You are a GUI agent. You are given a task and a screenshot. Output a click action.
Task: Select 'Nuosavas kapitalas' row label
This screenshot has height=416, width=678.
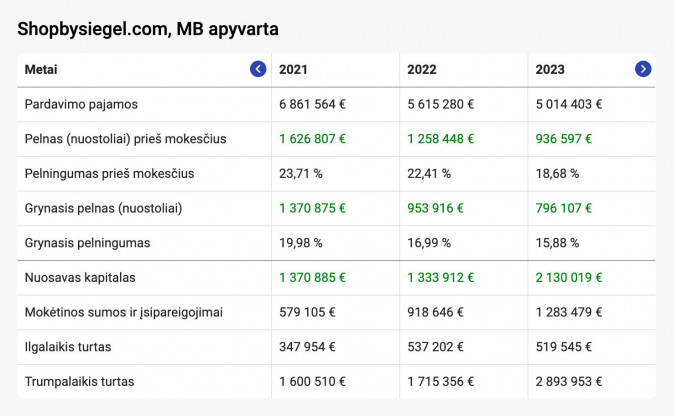[80, 278]
